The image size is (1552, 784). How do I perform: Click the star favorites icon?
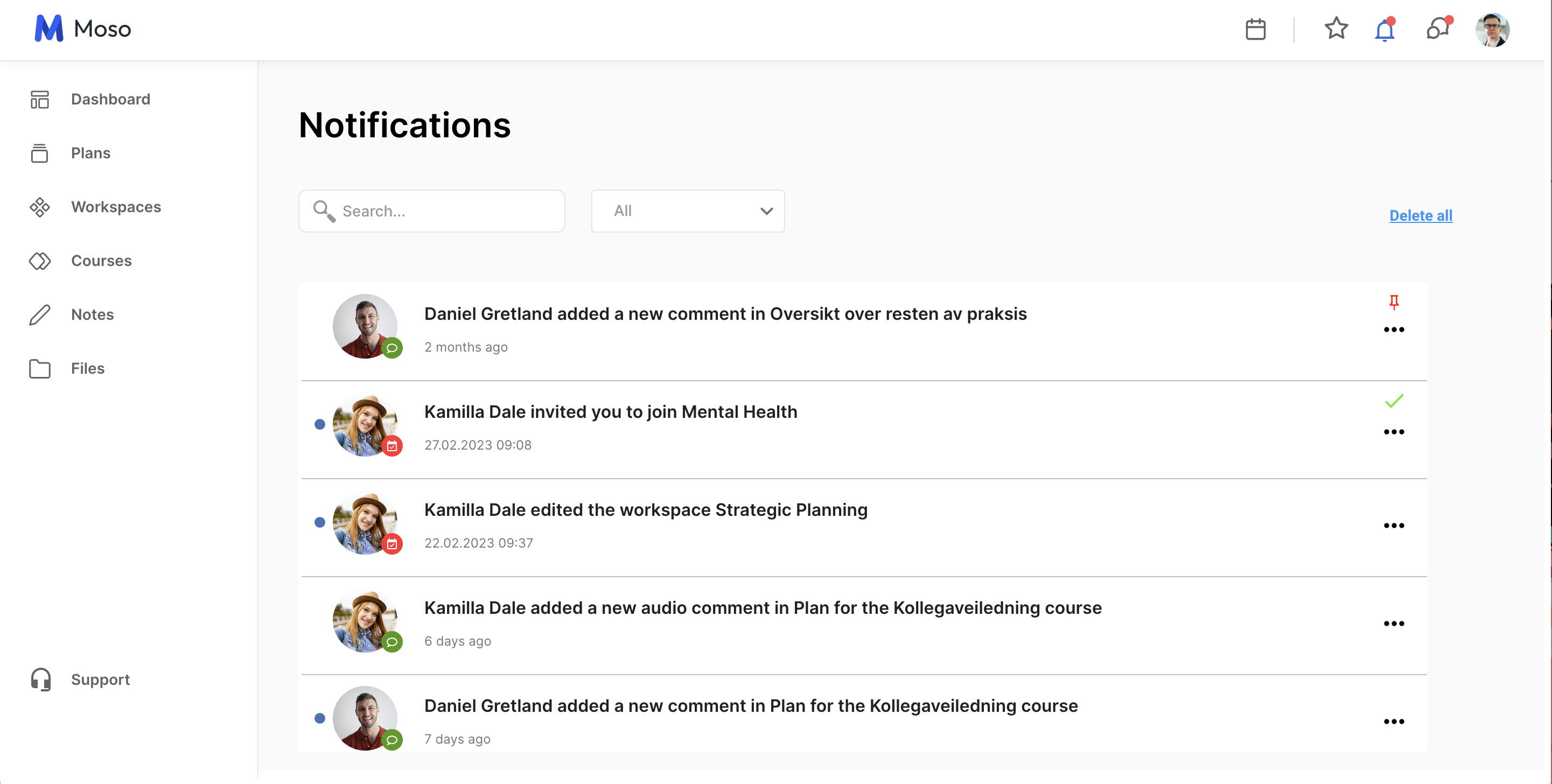pos(1336,29)
